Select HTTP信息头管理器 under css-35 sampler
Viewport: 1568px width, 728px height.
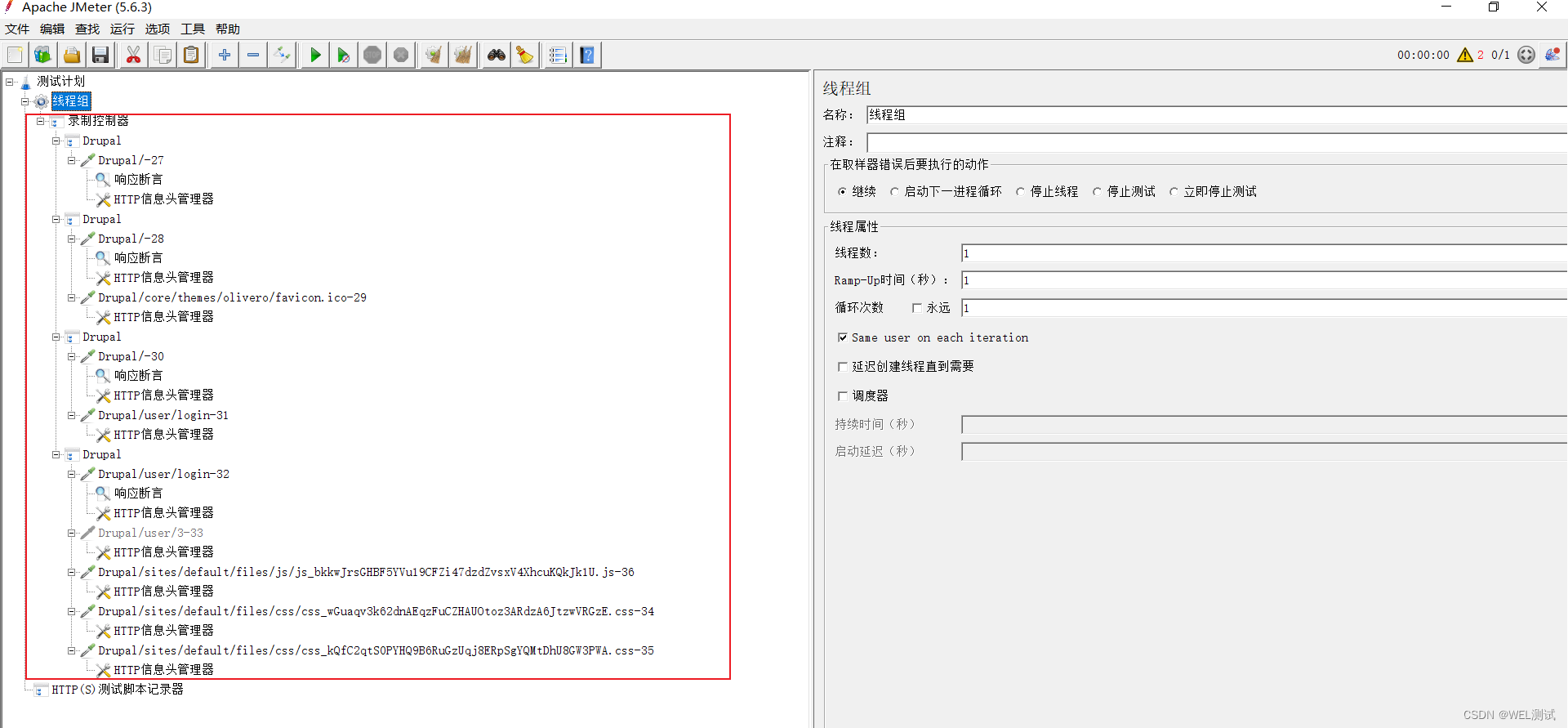pos(163,670)
